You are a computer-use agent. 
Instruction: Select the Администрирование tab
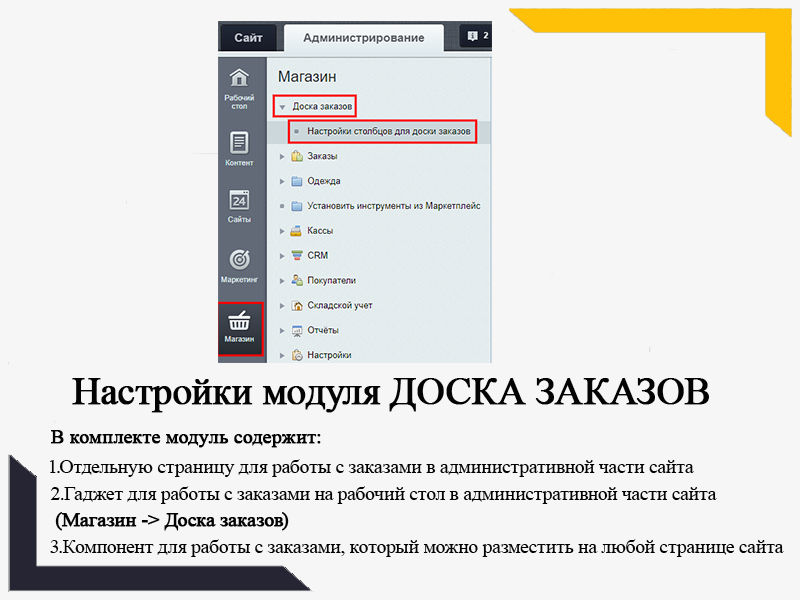point(363,38)
